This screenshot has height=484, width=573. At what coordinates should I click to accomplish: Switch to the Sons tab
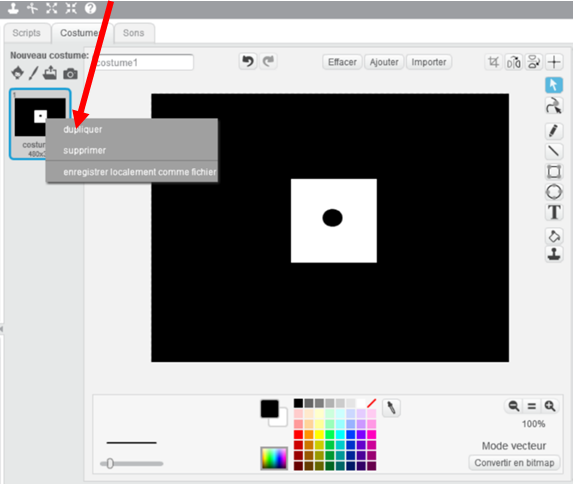click(x=133, y=33)
